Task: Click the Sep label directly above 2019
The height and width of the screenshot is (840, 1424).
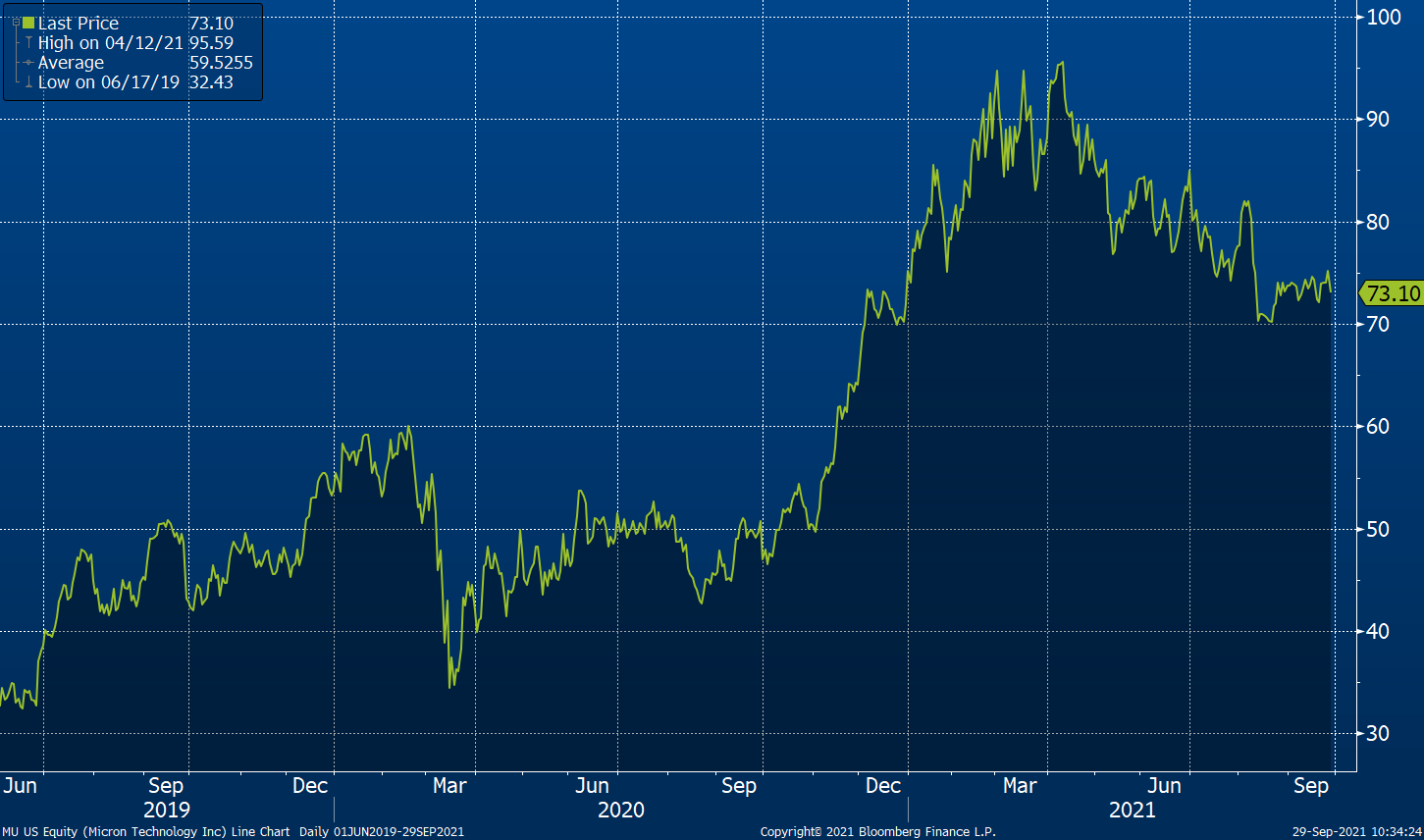Action: click(166, 786)
